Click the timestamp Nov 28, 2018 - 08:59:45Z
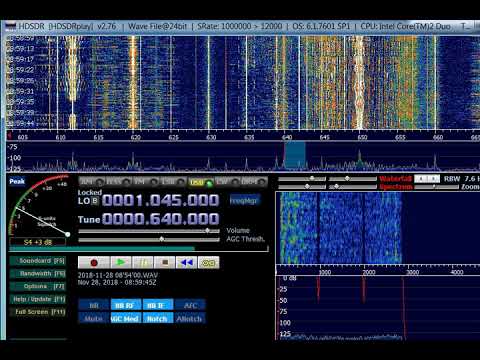 [x=117, y=282]
